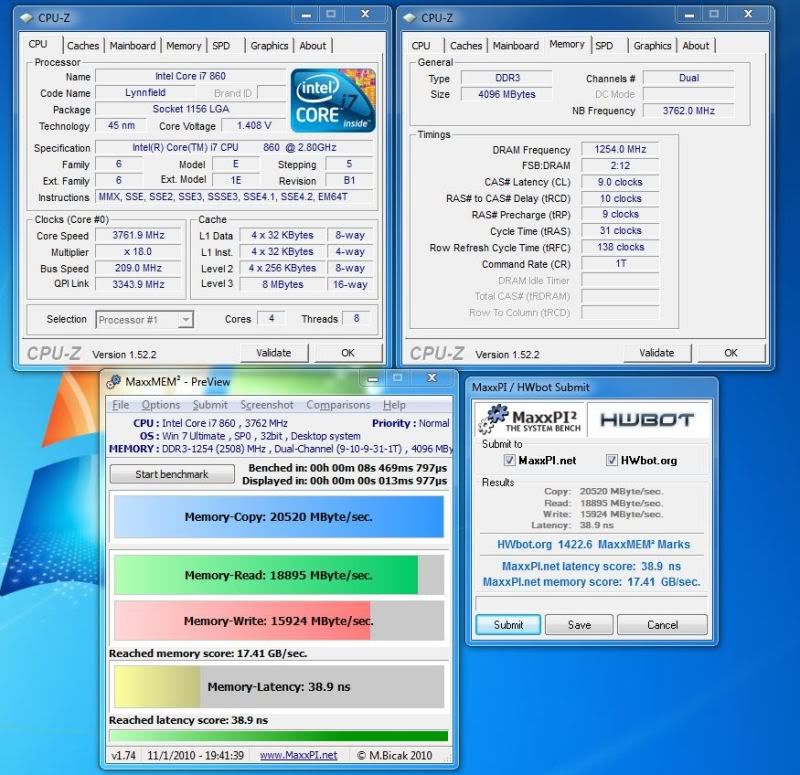Open the www.MaxxPI.net link
This screenshot has width=800, height=775.
tap(298, 755)
